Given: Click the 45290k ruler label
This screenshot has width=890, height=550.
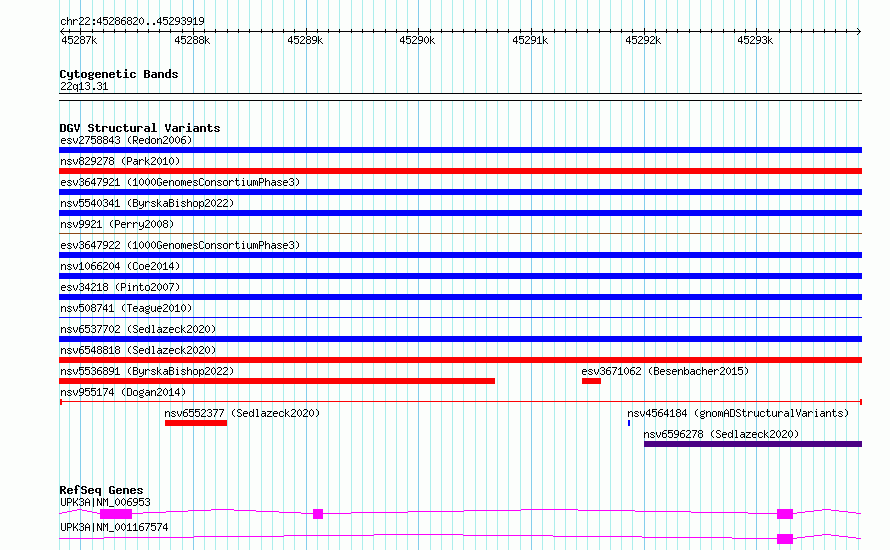Looking at the screenshot, I should point(417,40).
